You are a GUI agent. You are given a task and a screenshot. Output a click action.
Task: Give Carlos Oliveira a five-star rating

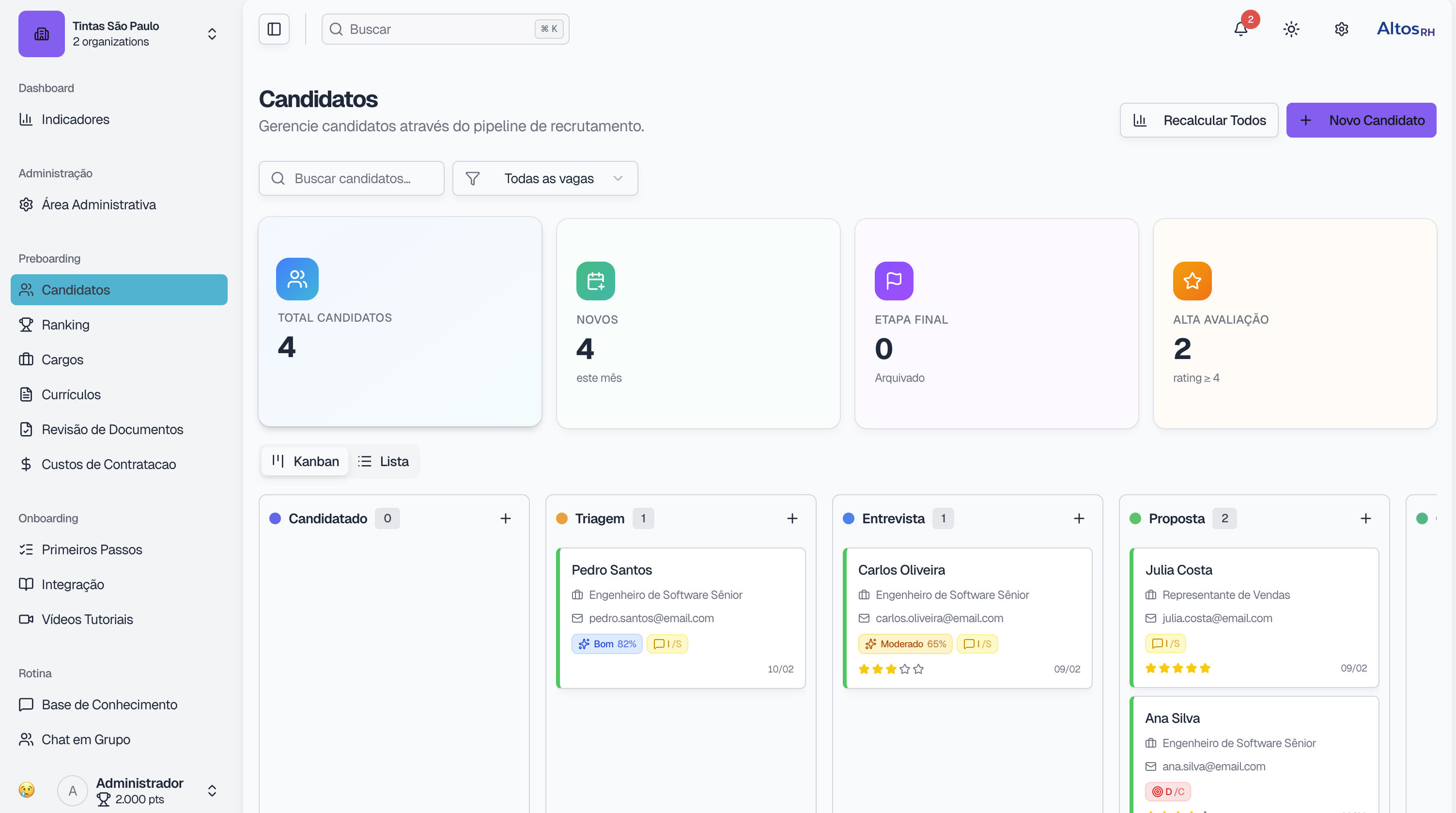click(918, 669)
